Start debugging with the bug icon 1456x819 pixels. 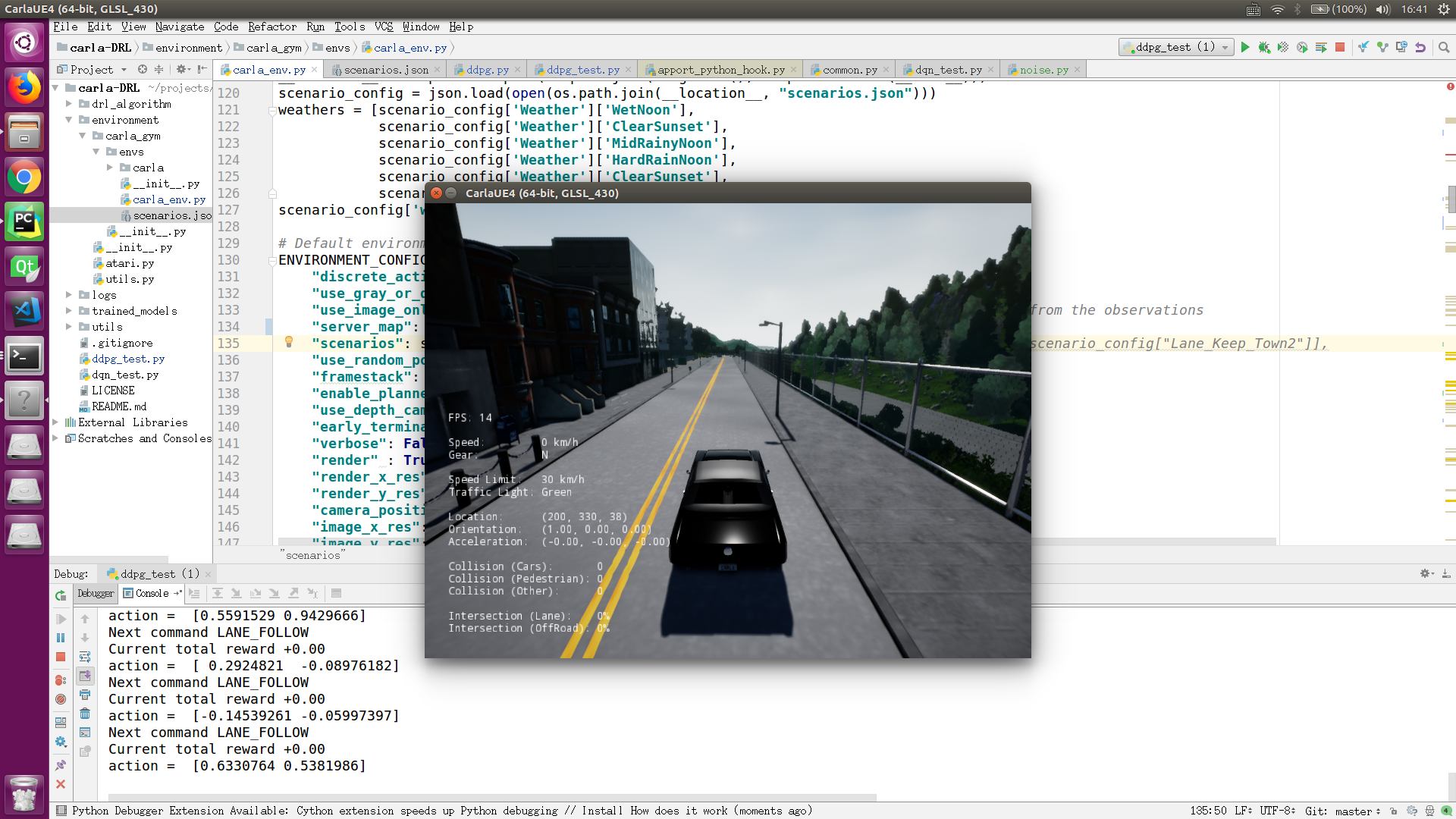click(1264, 46)
